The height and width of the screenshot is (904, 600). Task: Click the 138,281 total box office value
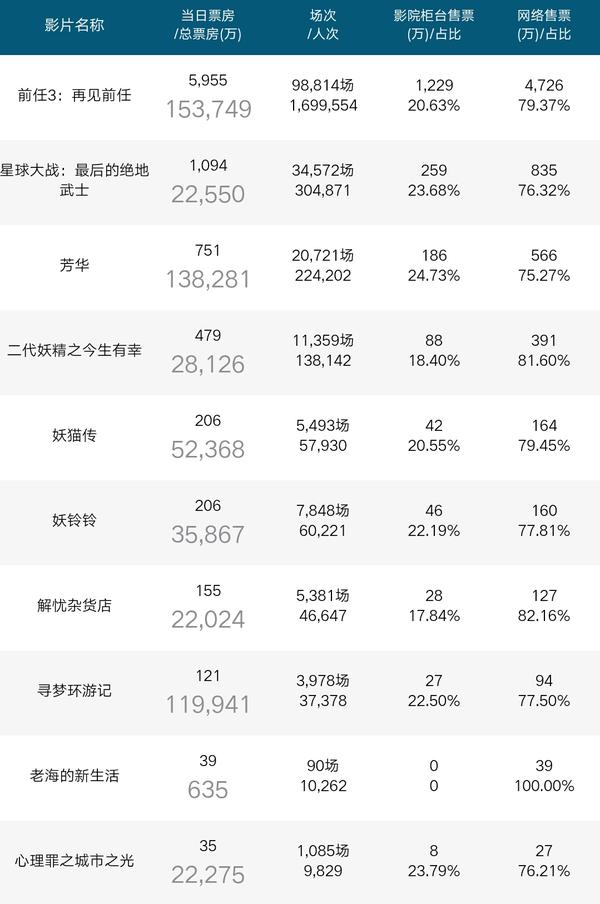pos(208,279)
